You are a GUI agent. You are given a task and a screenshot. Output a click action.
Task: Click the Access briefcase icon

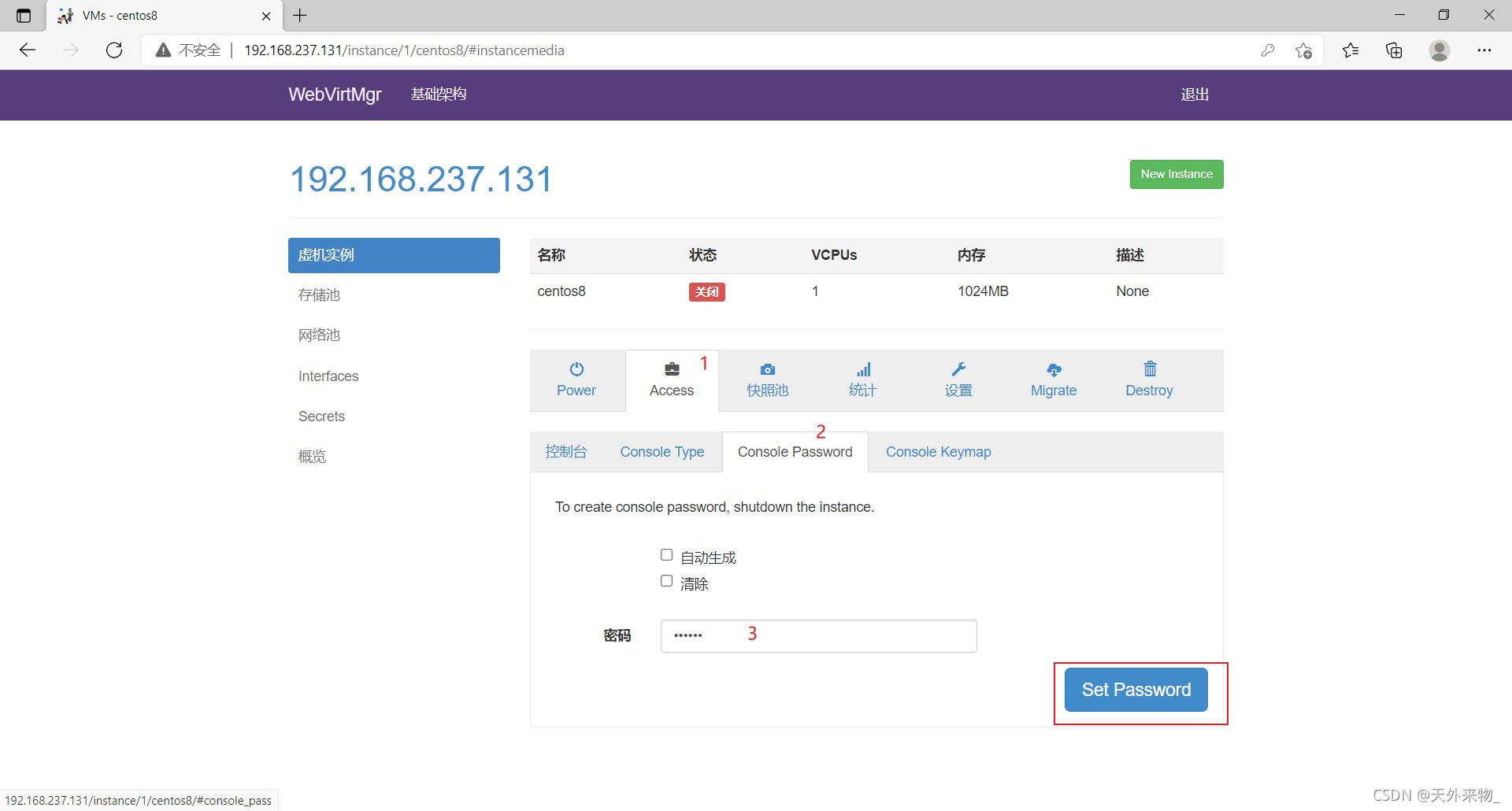[x=672, y=369]
